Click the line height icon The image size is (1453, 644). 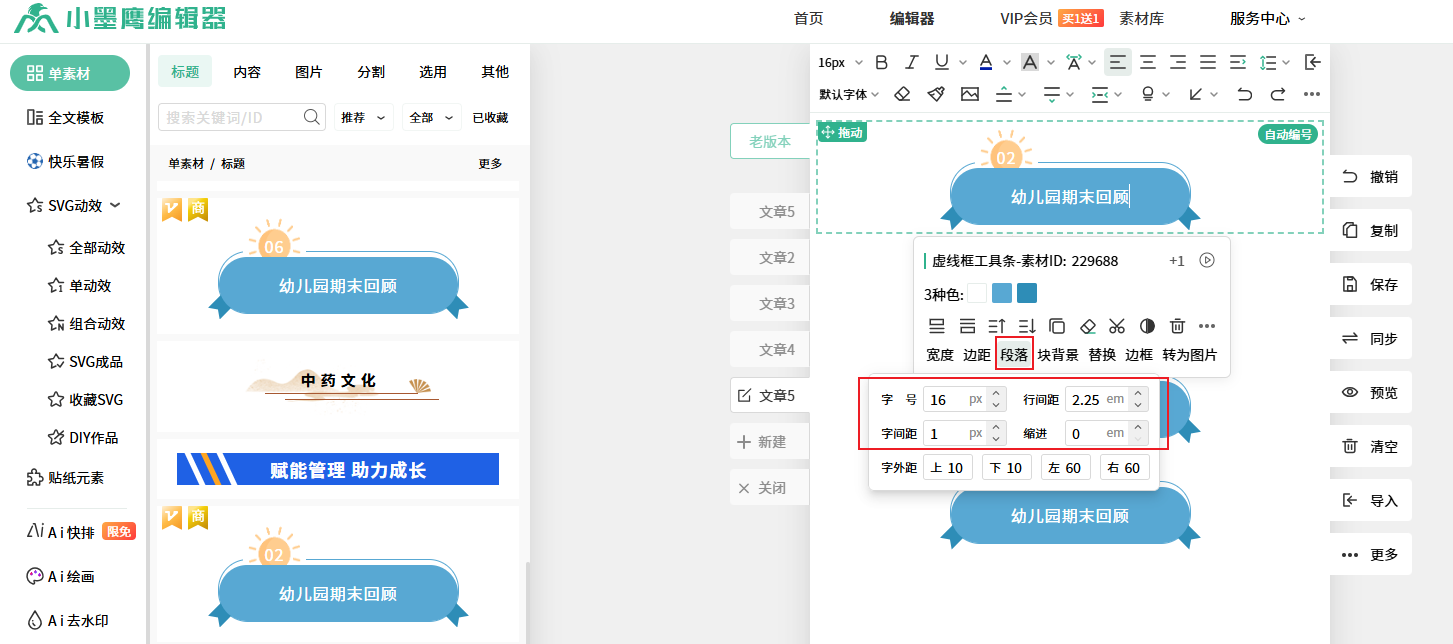[x=1269, y=62]
